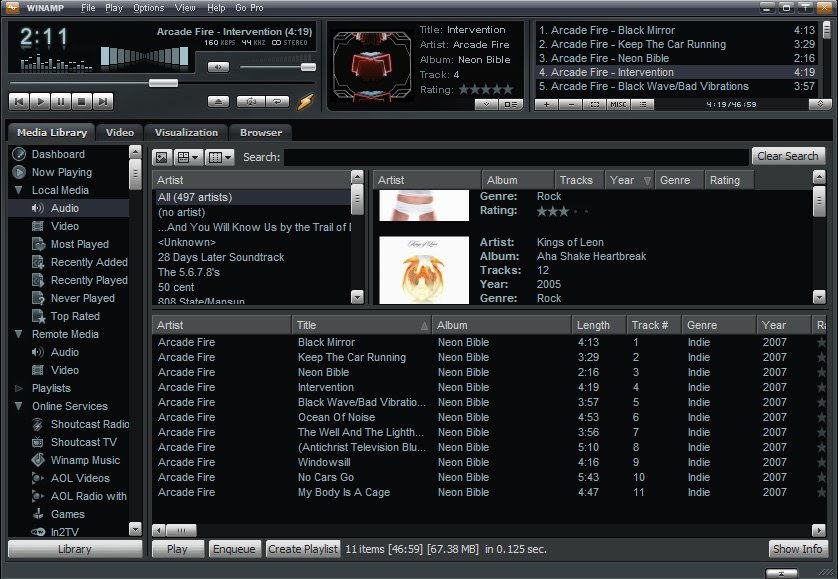This screenshot has height=579, width=838.
Task: Select the Recently Added smart view
Action: tap(83, 261)
